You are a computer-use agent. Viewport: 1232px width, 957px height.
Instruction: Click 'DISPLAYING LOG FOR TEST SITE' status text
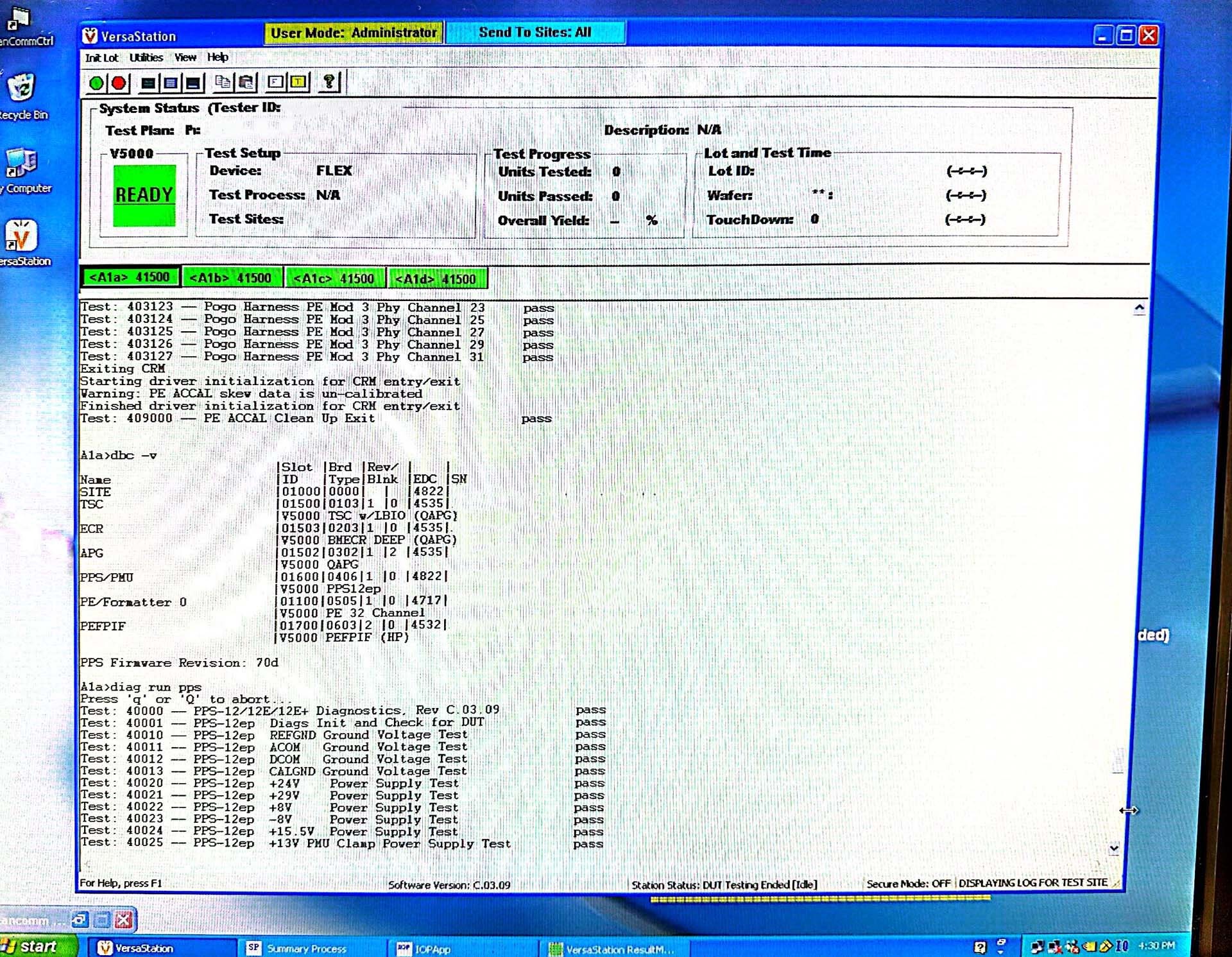pyautogui.click(x=1033, y=883)
